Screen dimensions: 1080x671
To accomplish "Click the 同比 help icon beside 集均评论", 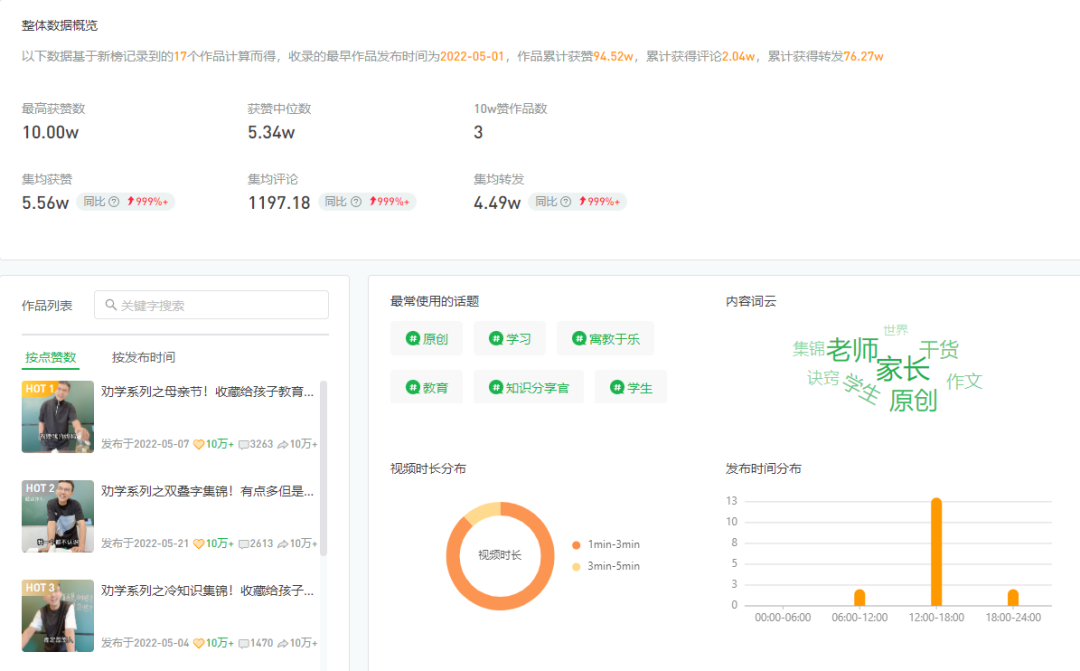I will (x=357, y=201).
